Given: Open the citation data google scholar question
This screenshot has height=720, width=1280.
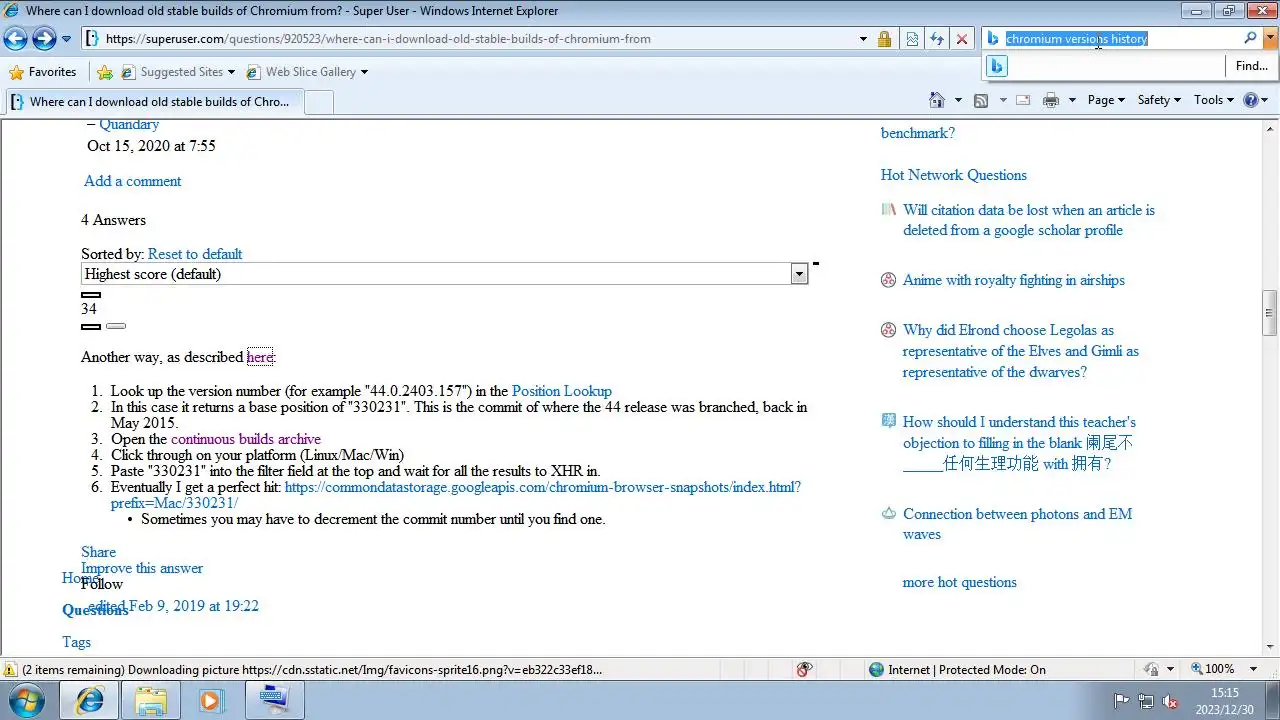Looking at the screenshot, I should click(1029, 220).
